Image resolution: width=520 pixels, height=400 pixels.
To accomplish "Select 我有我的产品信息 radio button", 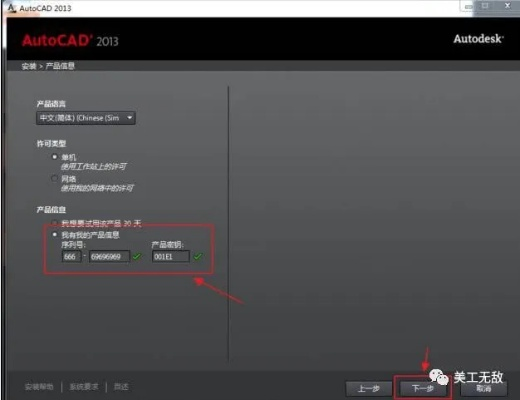I will 55,235.
